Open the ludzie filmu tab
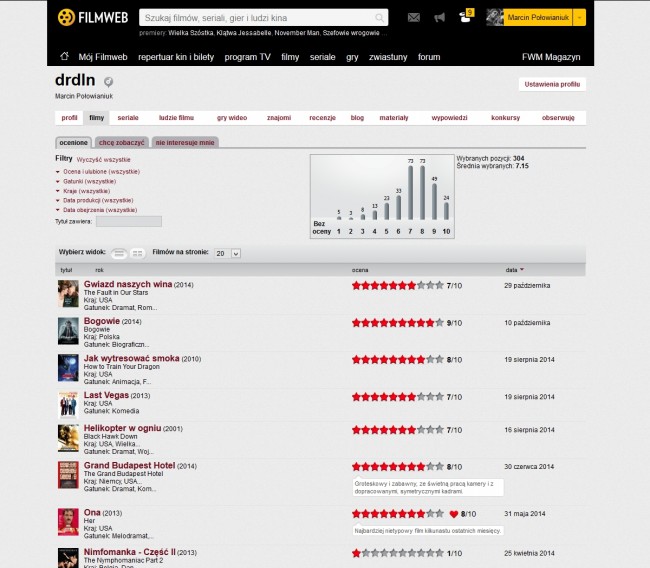The height and width of the screenshot is (568, 650). click(x=176, y=118)
